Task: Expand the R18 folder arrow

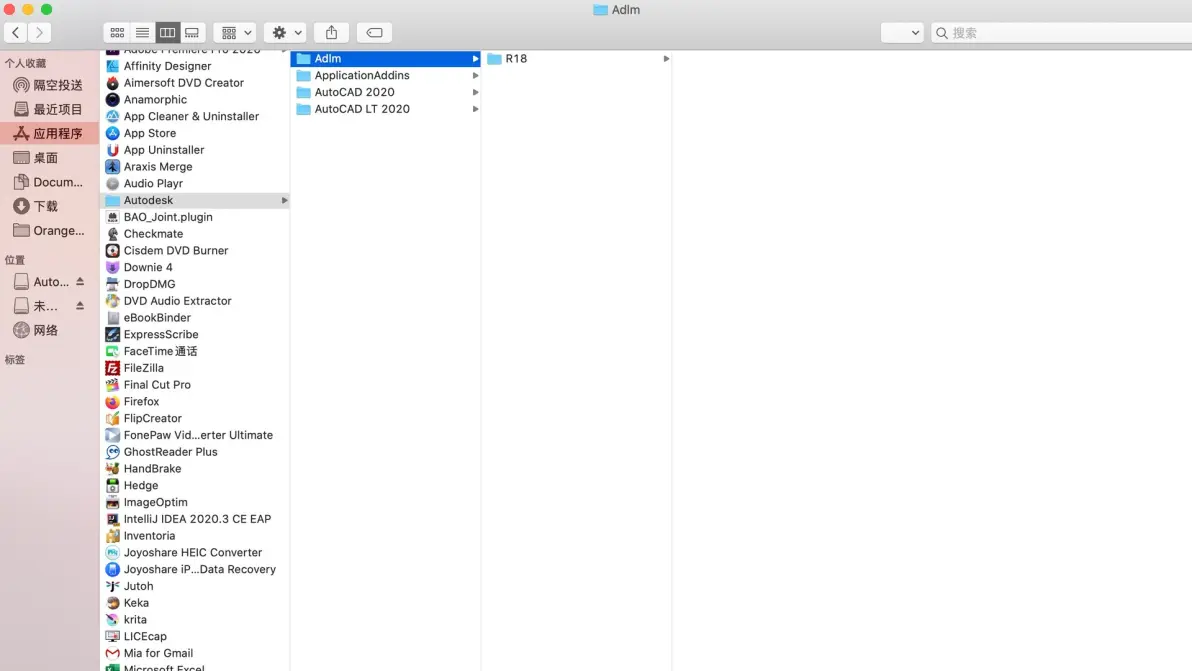Action: point(666,59)
